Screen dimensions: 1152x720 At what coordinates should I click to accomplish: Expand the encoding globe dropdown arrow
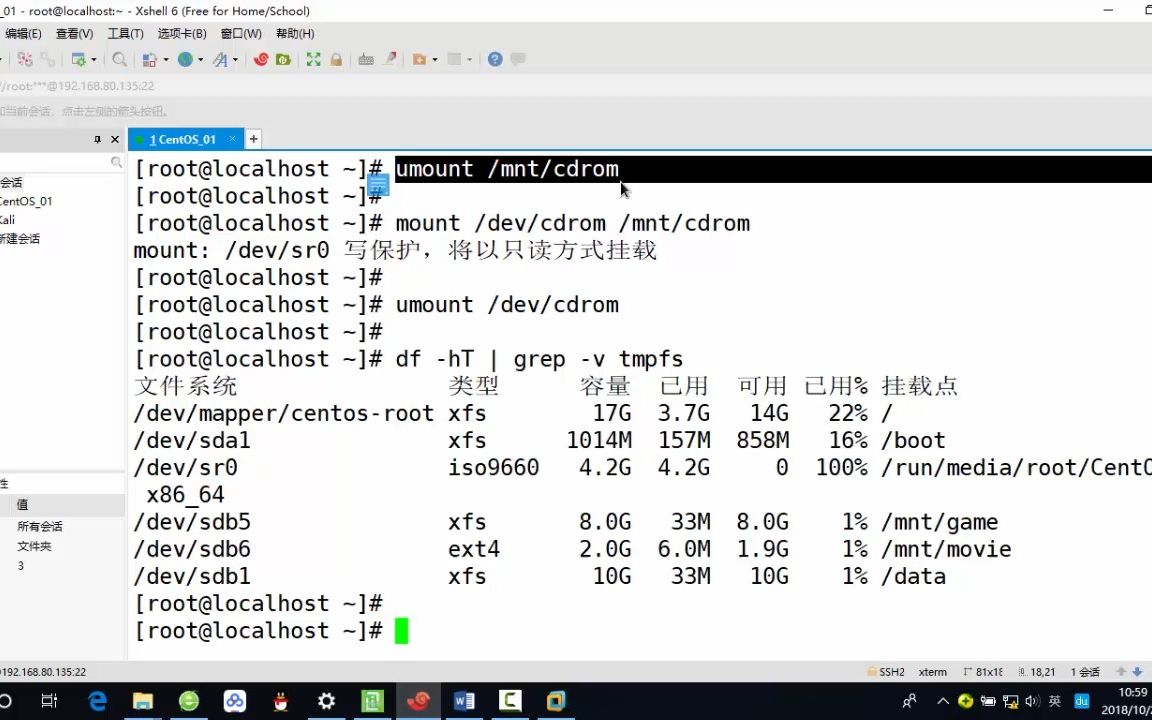[x=200, y=60]
